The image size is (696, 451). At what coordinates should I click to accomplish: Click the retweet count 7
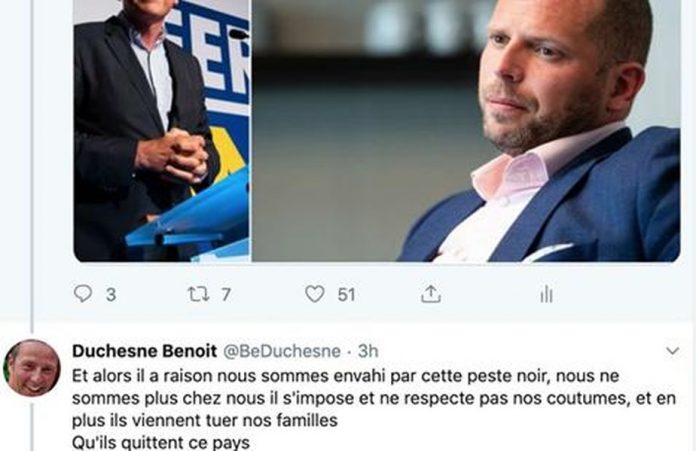[x=226, y=295]
